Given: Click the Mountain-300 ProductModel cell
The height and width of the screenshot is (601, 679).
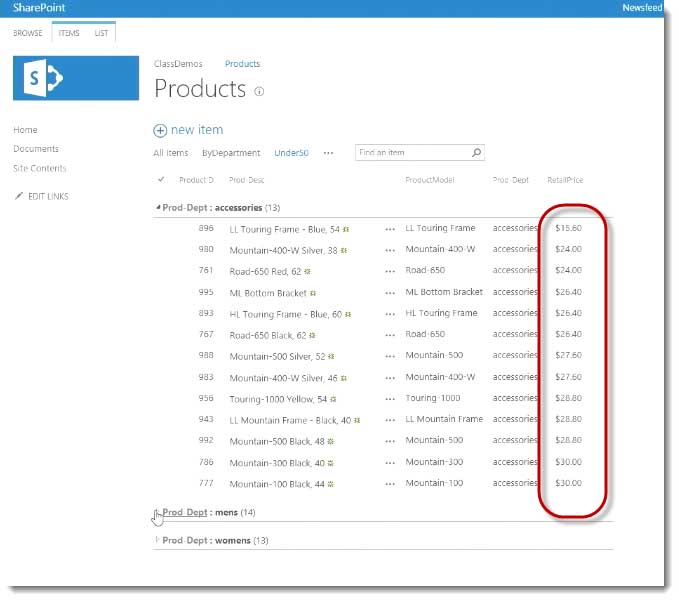Looking at the screenshot, I should [434, 462].
